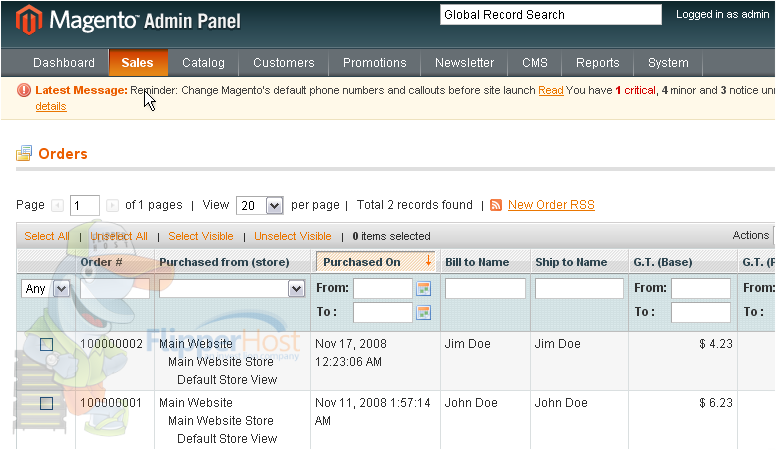Open the Purchased from store filter dropdown
Screen dimensions: 776x450
pyautogui.click(x=232, y=289)
